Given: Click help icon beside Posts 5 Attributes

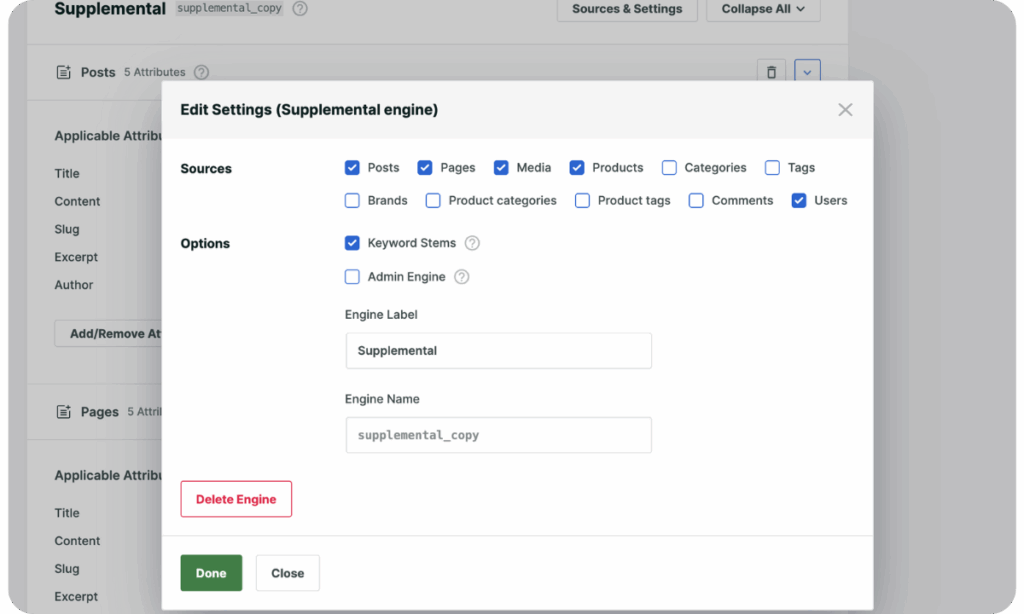Looking at the screenshot, I should click(201, 72).
